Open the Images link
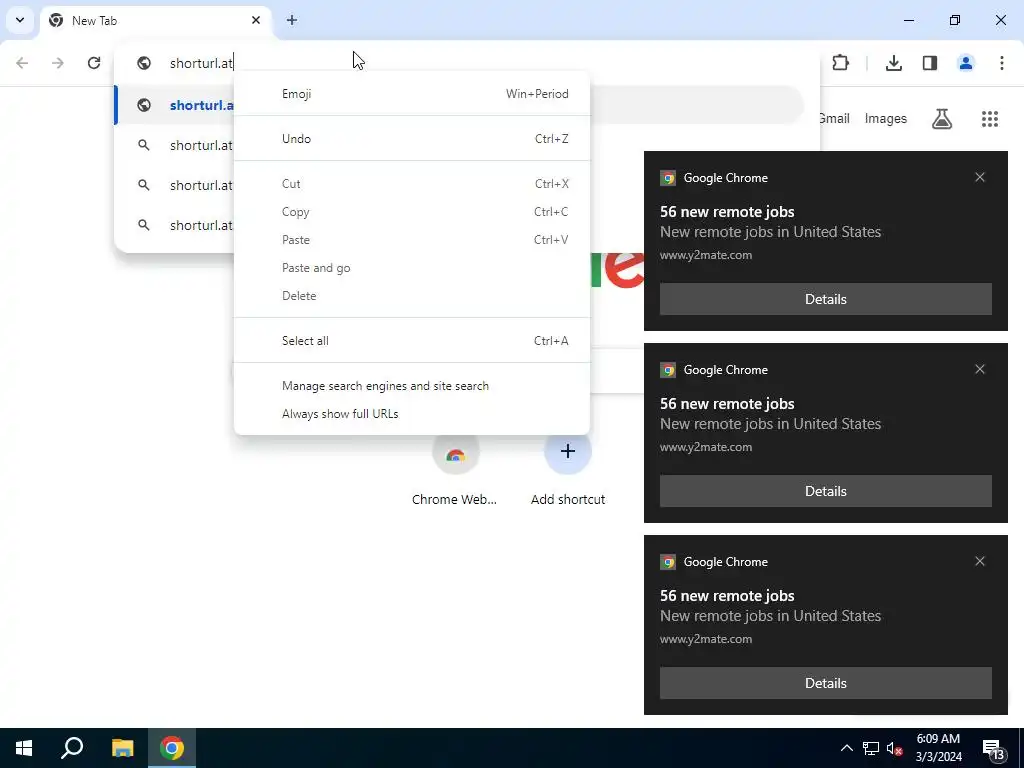The width and height of the screenshot is (1024, 768). [x=886, y=118]
